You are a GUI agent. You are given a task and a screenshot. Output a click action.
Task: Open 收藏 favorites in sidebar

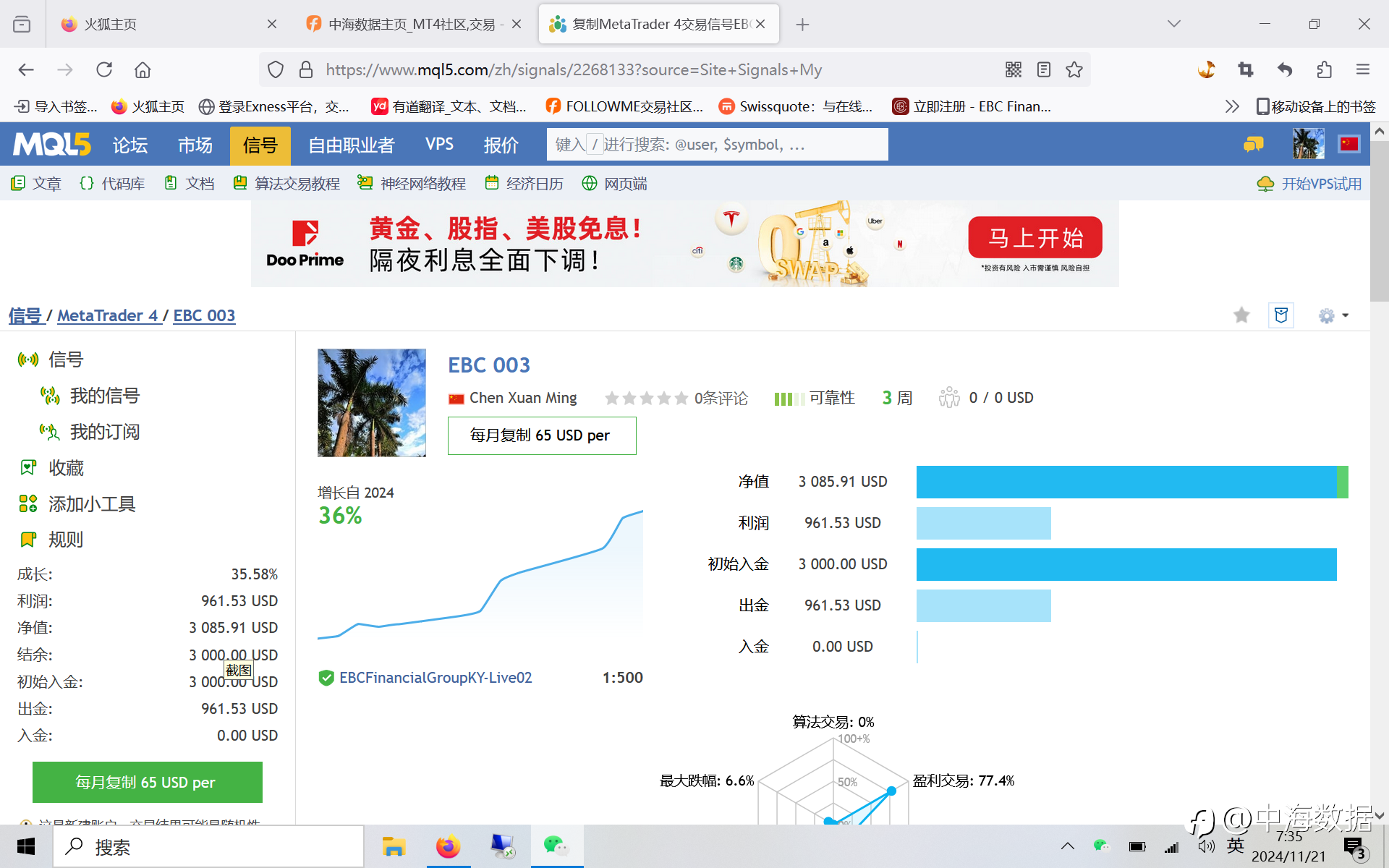click(52, 468)
